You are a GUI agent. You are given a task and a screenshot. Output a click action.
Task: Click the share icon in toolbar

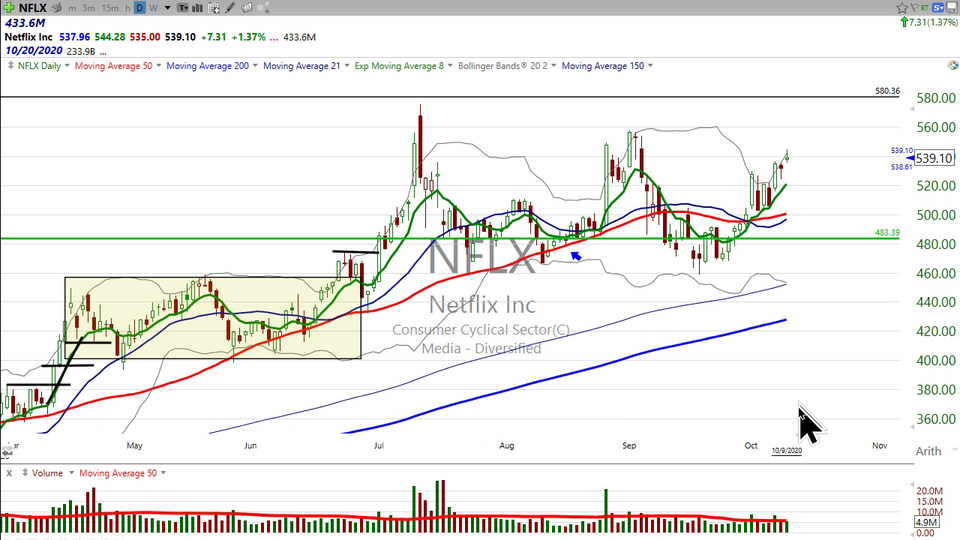pos(263,8)
